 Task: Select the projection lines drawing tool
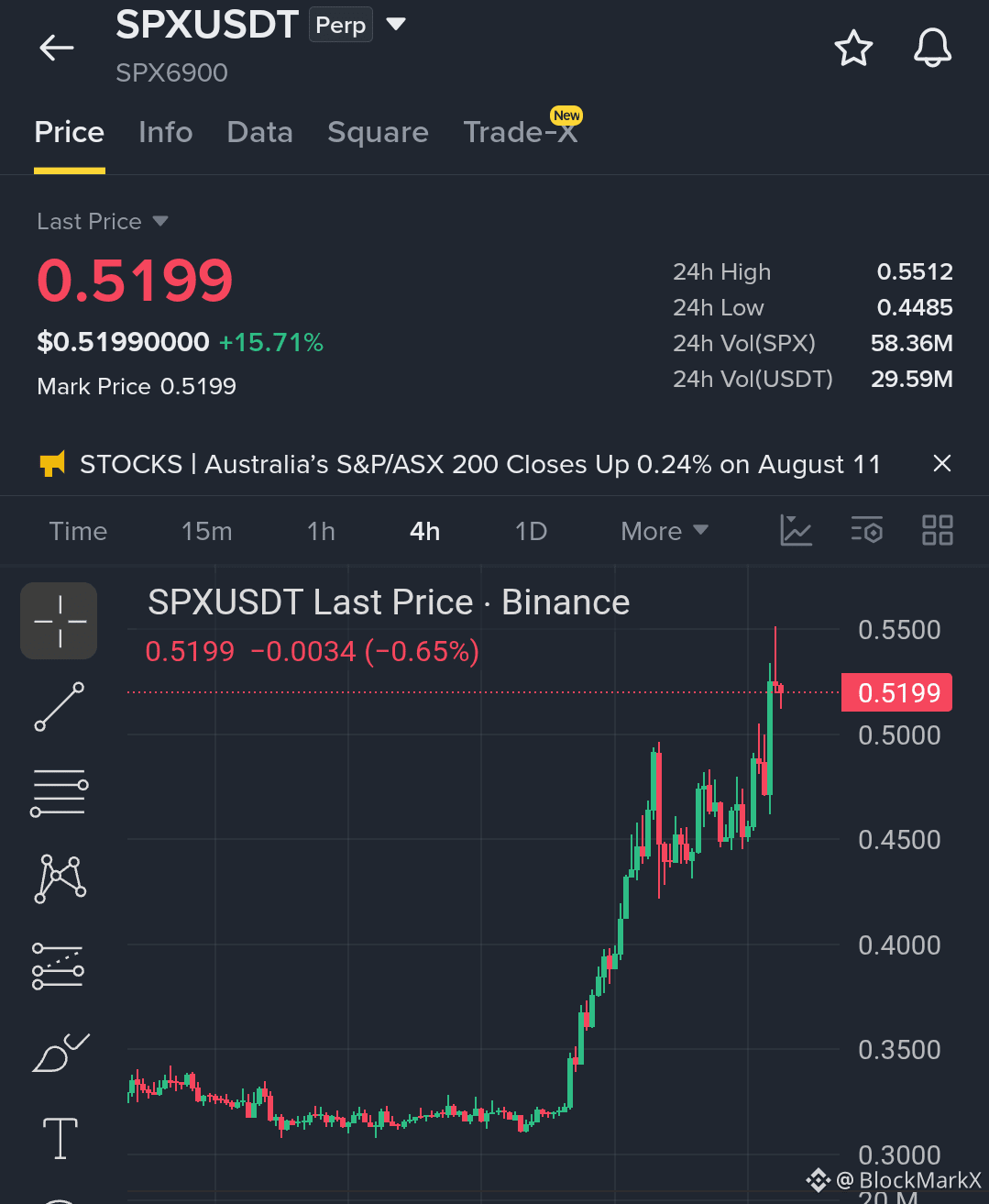(x=58, y=966)
